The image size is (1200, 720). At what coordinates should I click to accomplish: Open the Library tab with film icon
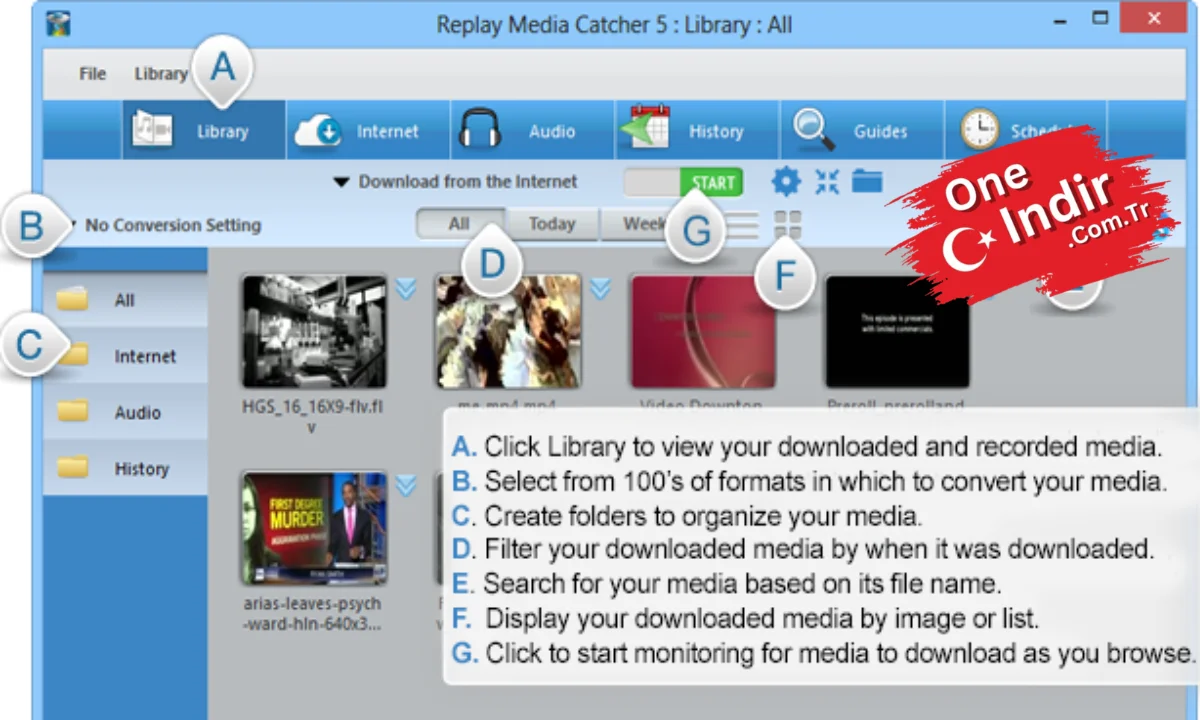click(x=204, y=131)
